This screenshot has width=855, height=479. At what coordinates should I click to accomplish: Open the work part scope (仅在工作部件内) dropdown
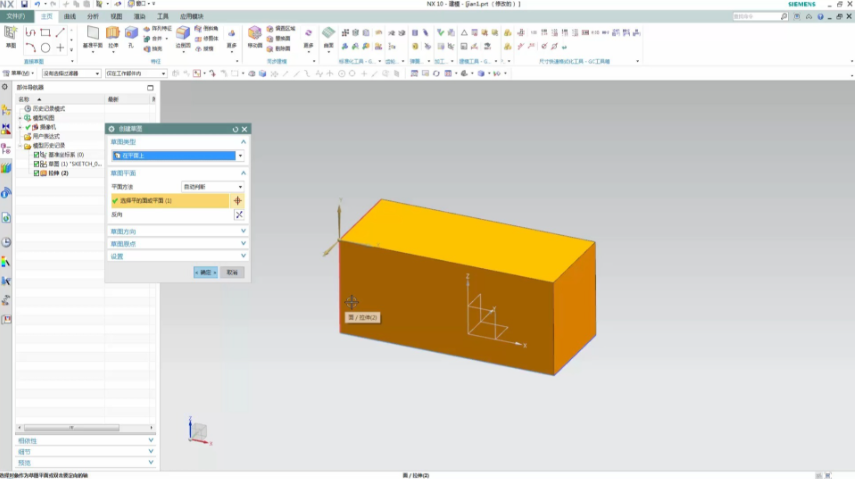[136, 74]
